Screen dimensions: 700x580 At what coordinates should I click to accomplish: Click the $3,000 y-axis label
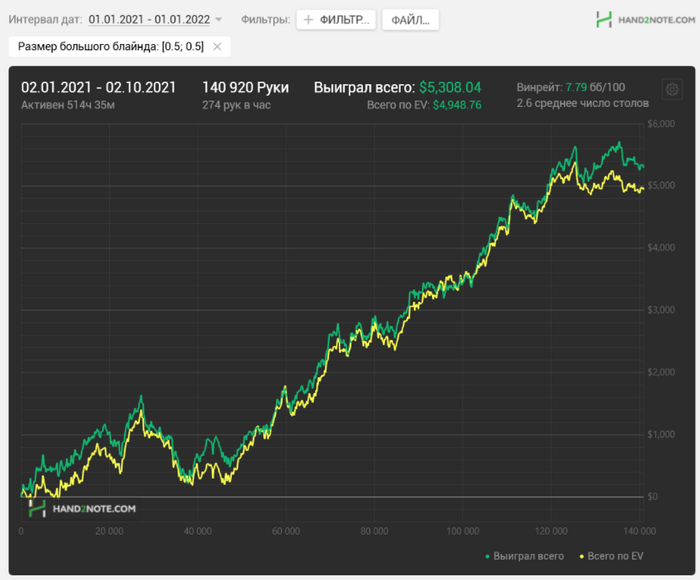click(x=661, y=310)
